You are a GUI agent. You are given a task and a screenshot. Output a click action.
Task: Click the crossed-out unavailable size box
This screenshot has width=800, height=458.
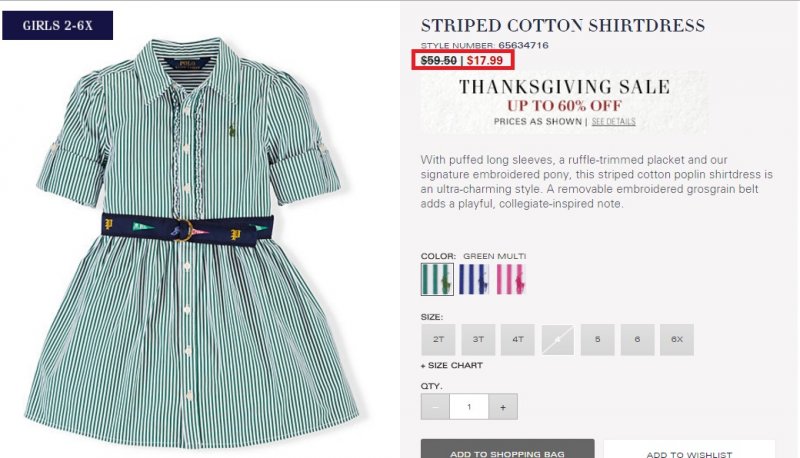[x=558, y=339]
